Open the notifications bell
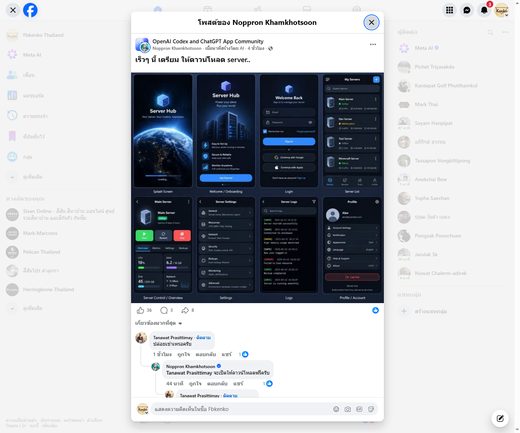Image resolution: width=520 pixels, height=433 pixels. tap(484, 10)
